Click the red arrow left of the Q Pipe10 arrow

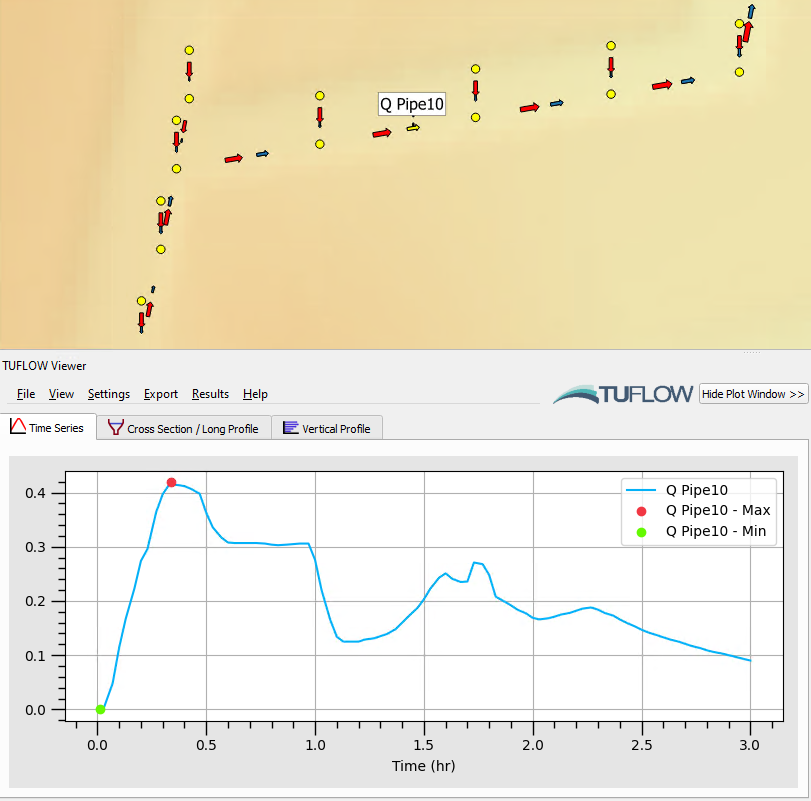click(381, 132)
